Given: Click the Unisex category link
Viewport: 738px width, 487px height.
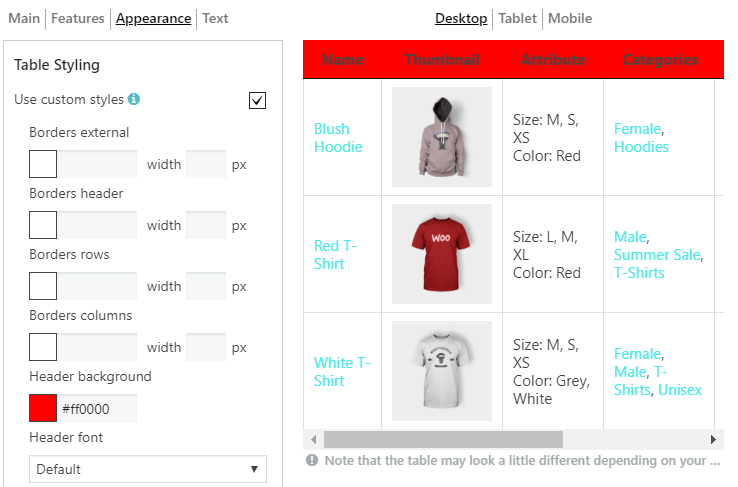Looking at the screenshot, I should pyautogui.click(x=680, y=390).
